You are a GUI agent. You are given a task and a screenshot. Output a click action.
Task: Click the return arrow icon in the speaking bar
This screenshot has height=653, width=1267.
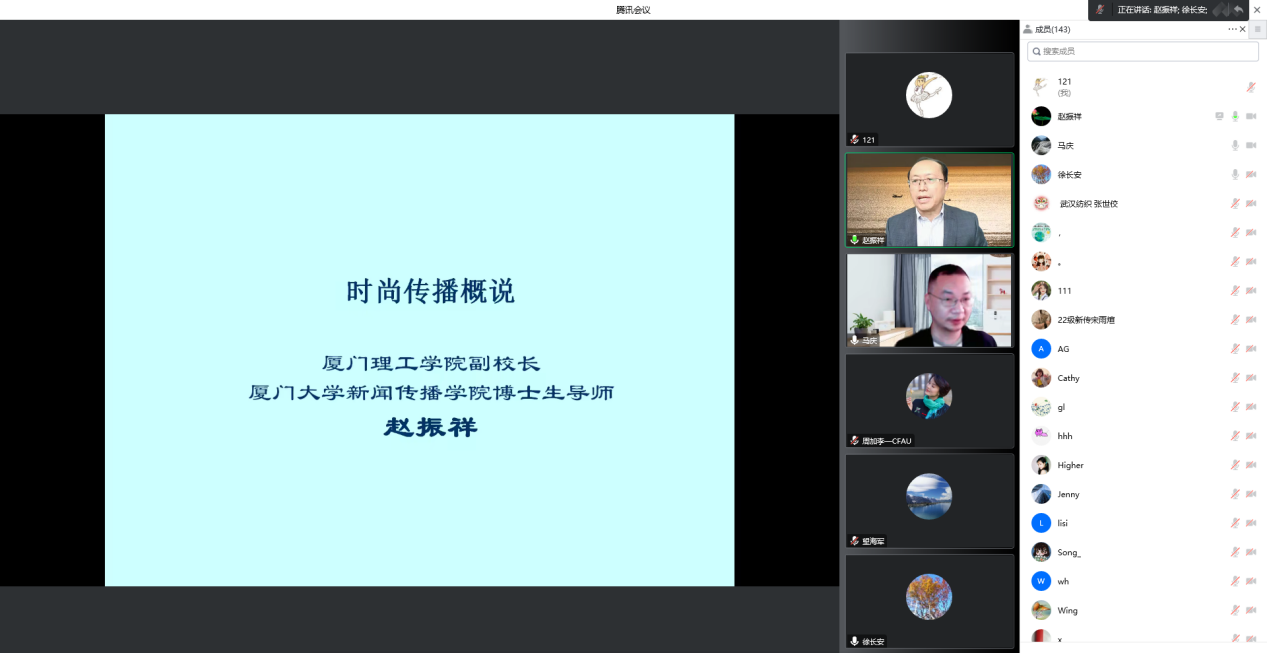click(x=1238, y=9)
